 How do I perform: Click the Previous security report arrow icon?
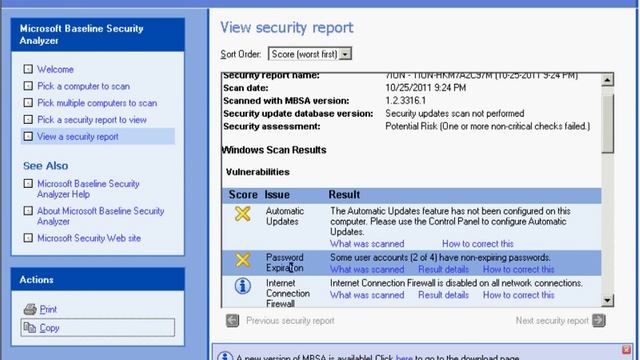pyautogui.click(x=233, y=320)
